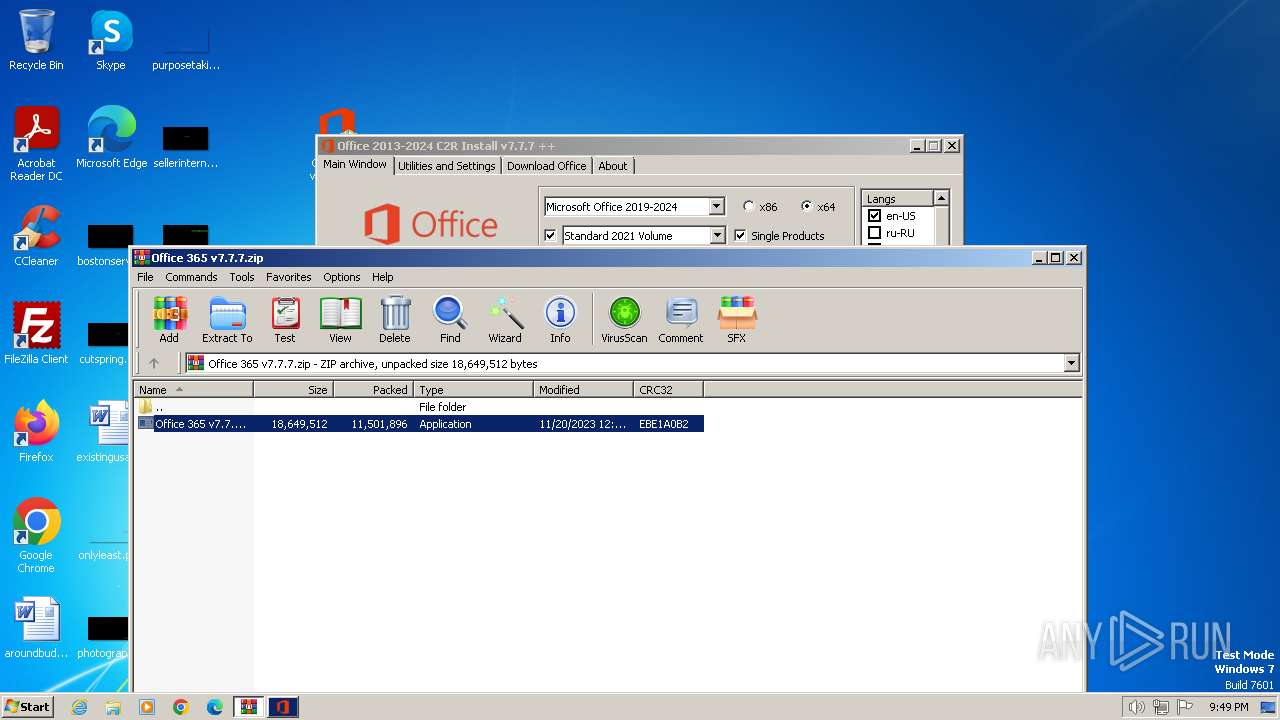Select the x64 radio button
Viewport: 1280px width, 720px height.
click(x=807, y=207)
